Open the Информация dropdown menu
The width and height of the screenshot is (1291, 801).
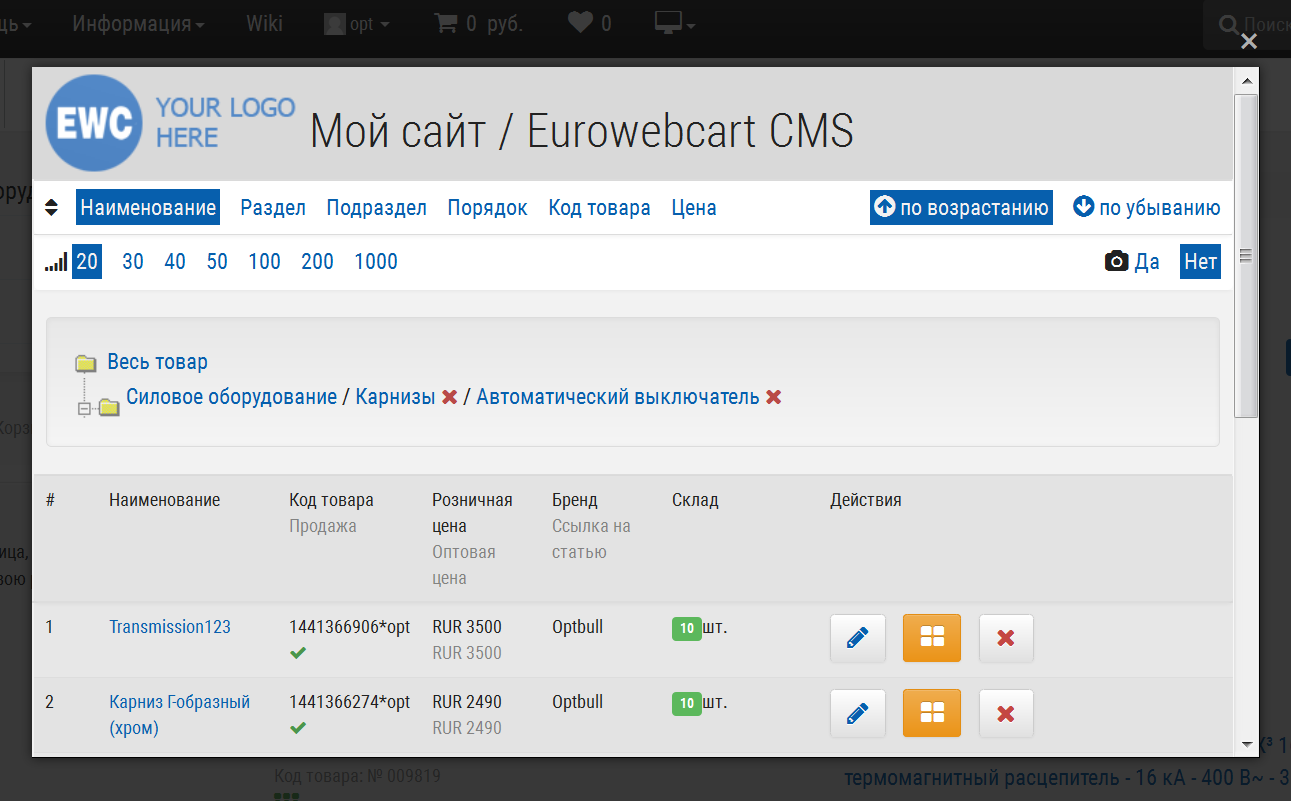138,23
